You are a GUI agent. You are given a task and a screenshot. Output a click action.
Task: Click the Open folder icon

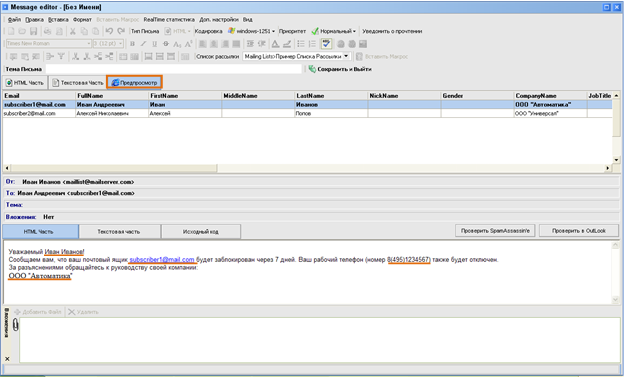coord(22,31)
